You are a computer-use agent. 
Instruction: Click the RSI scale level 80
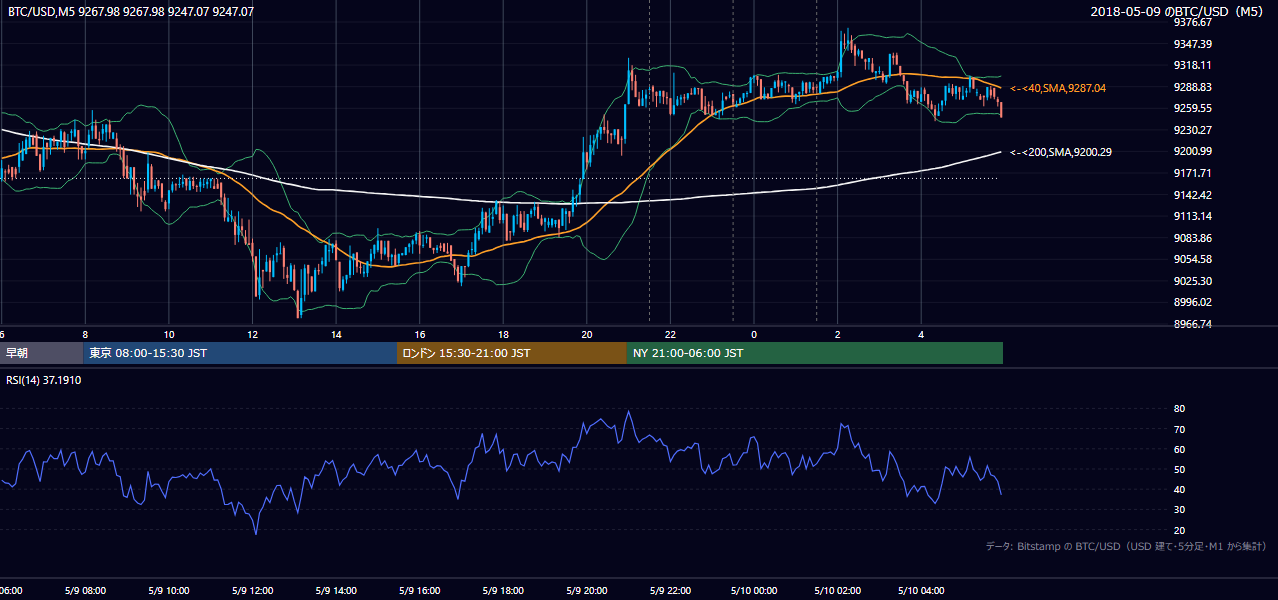[x=1179, y=409]
